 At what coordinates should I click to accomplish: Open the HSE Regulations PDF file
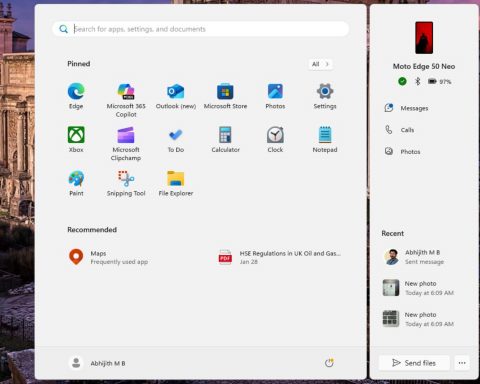279,257
